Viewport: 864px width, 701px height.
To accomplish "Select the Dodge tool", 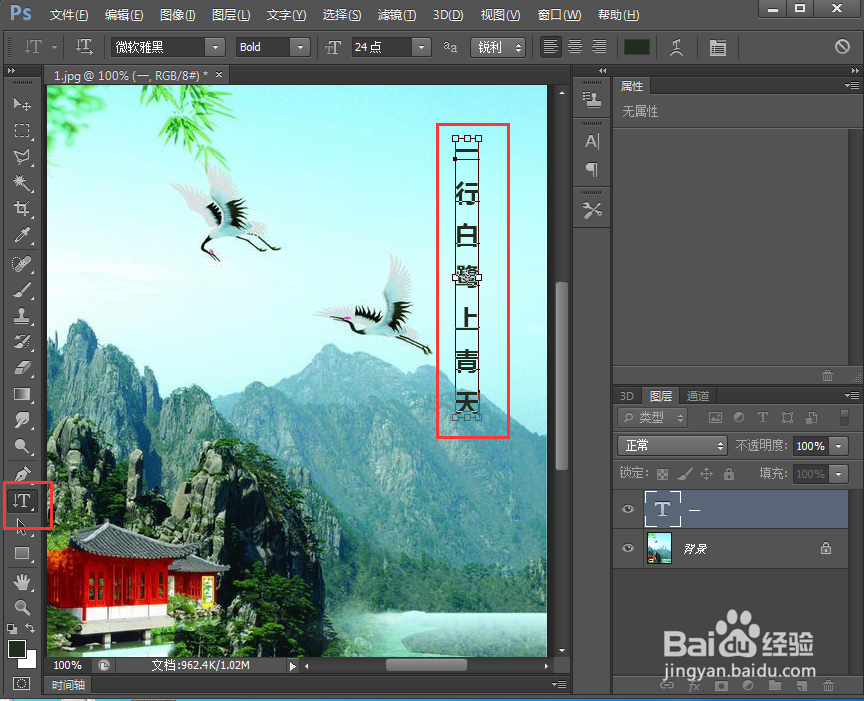I will [x=22, y=446].
